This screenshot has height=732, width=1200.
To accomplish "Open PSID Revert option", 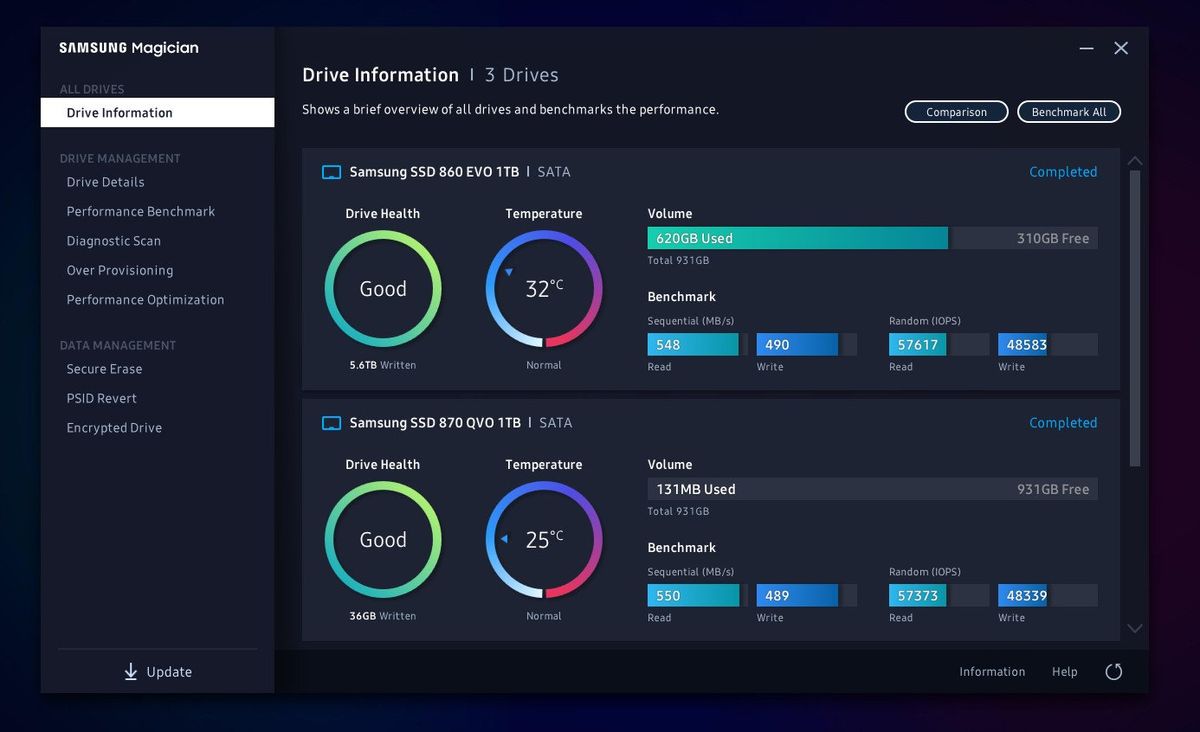I will (101, 398).
